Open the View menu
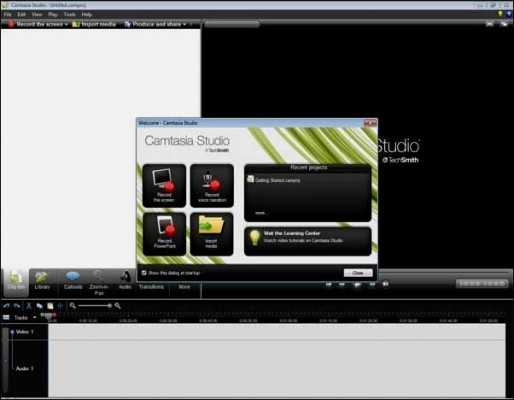 pos(37,14)
